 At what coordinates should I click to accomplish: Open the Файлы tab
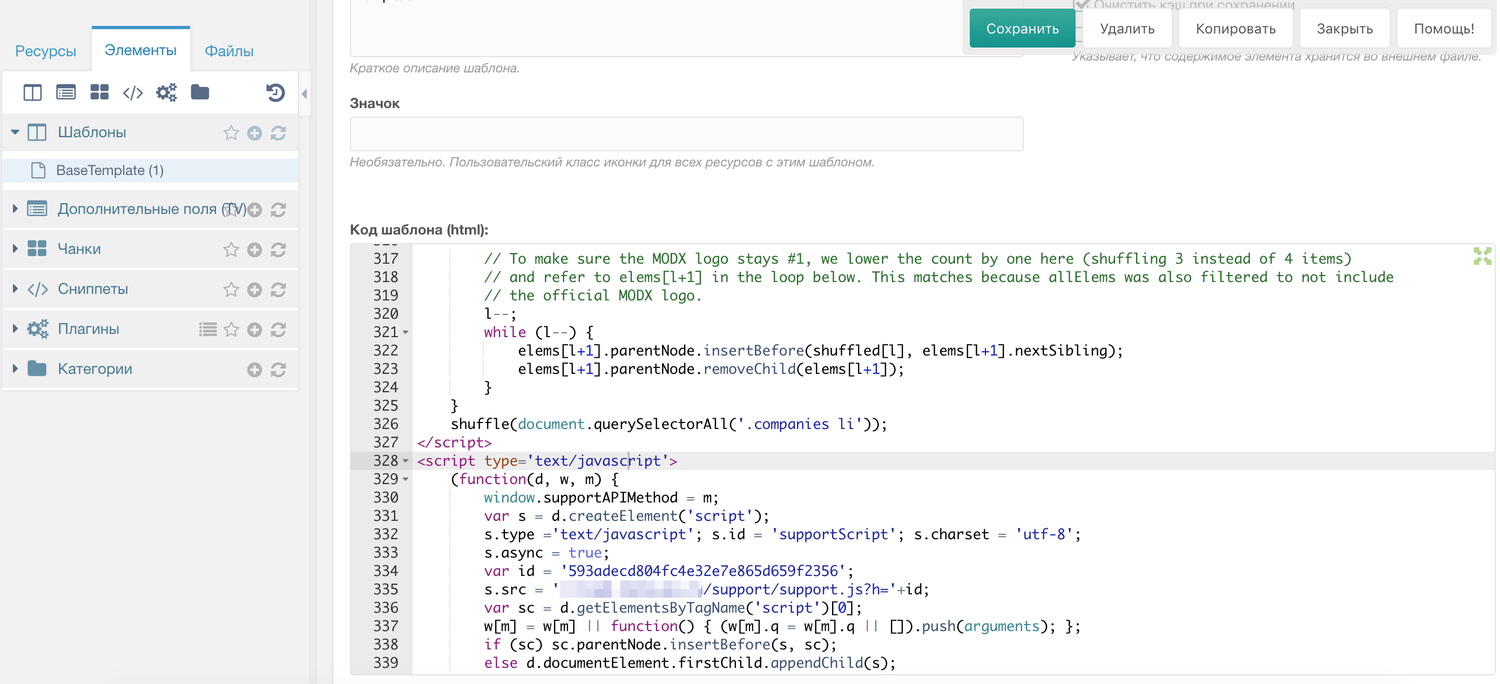(x=229, y=51)
